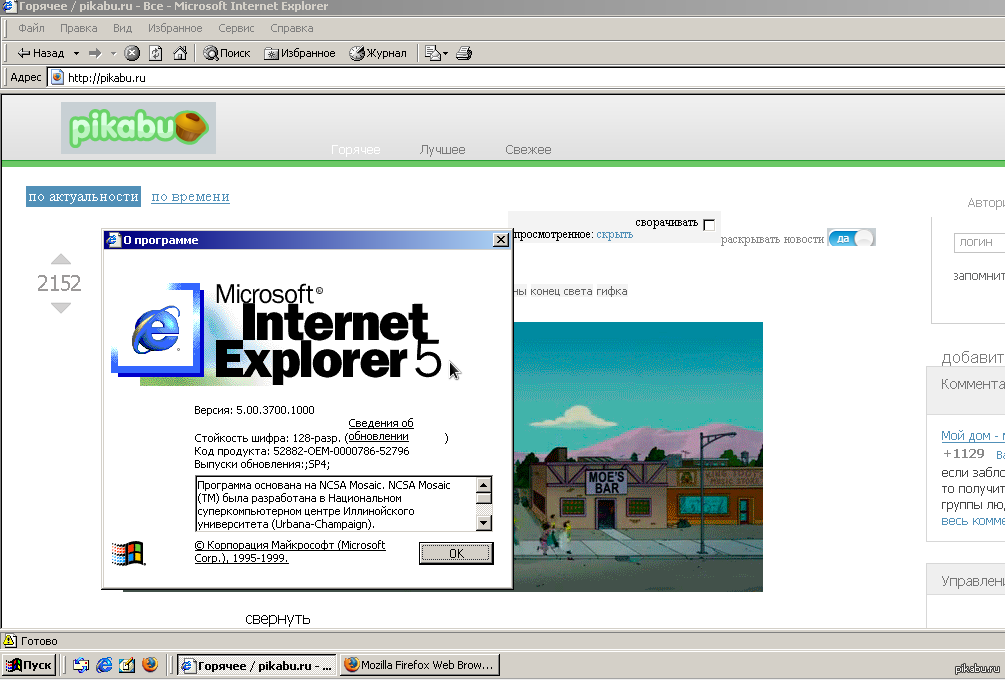Viewport: 1005px width, 680px height.
Task: Open the Избранное favorites toolbar button
Action: pyautogui.click(x=299, y=53)
